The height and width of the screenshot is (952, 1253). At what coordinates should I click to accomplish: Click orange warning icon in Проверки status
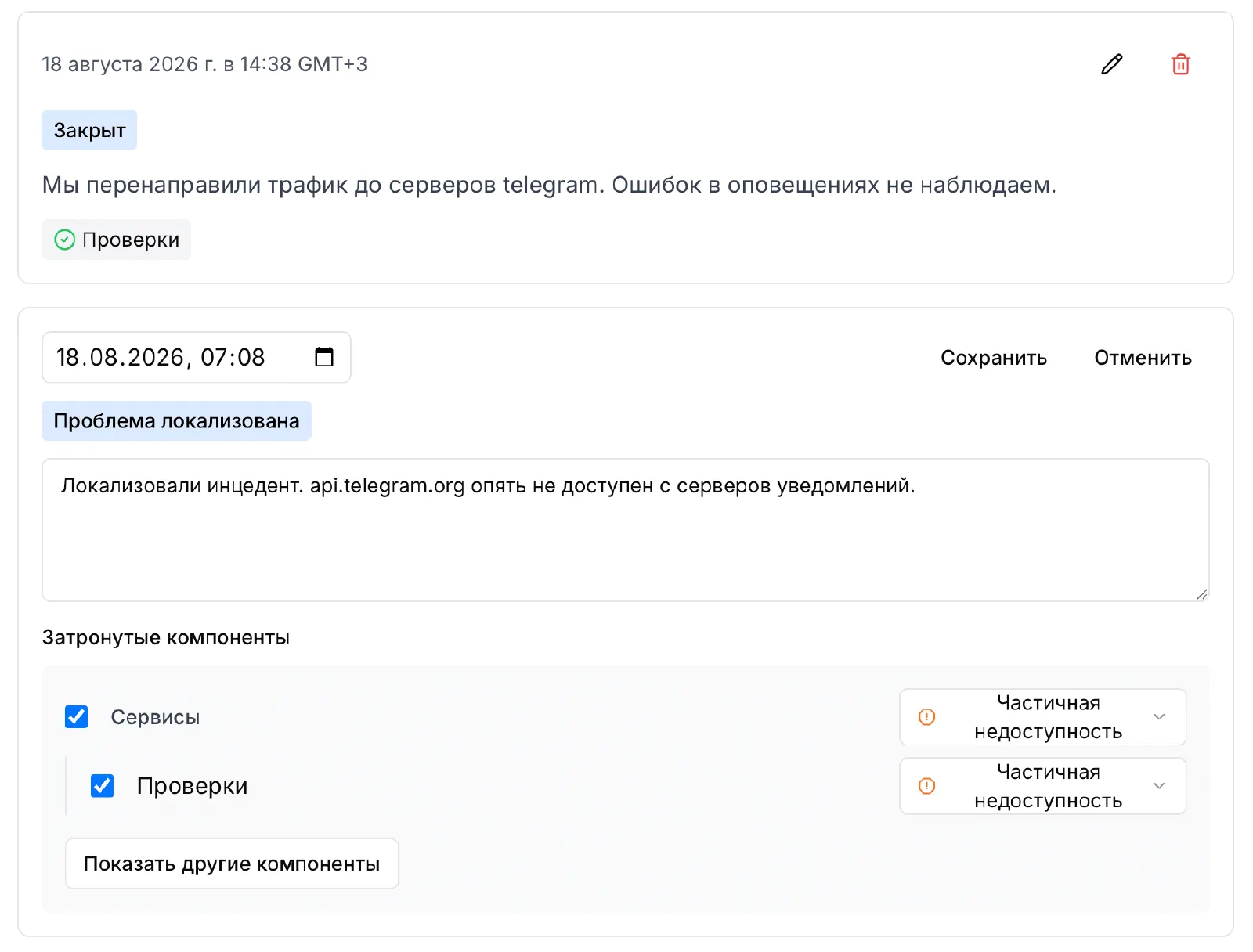point(926,786)
